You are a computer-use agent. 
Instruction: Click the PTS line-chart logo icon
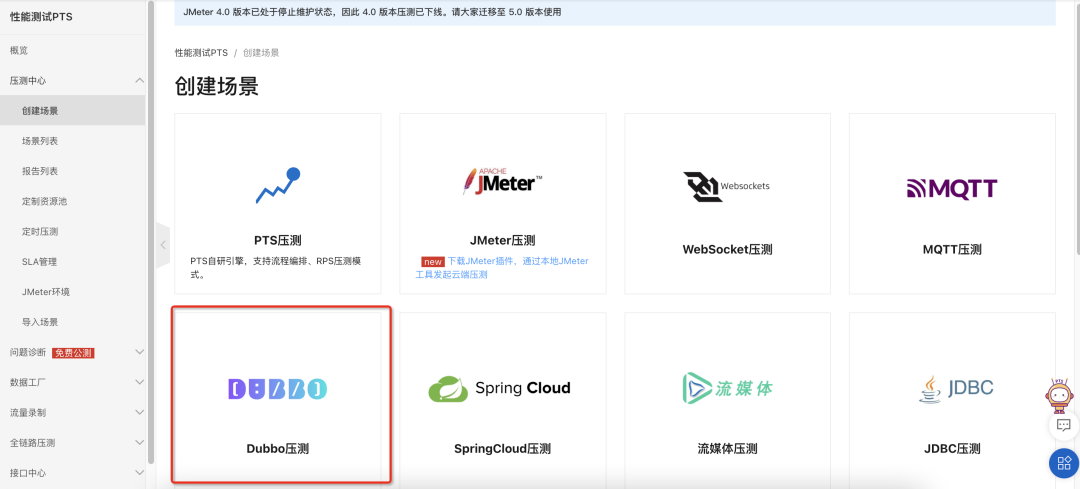click(x=278, y=185)
